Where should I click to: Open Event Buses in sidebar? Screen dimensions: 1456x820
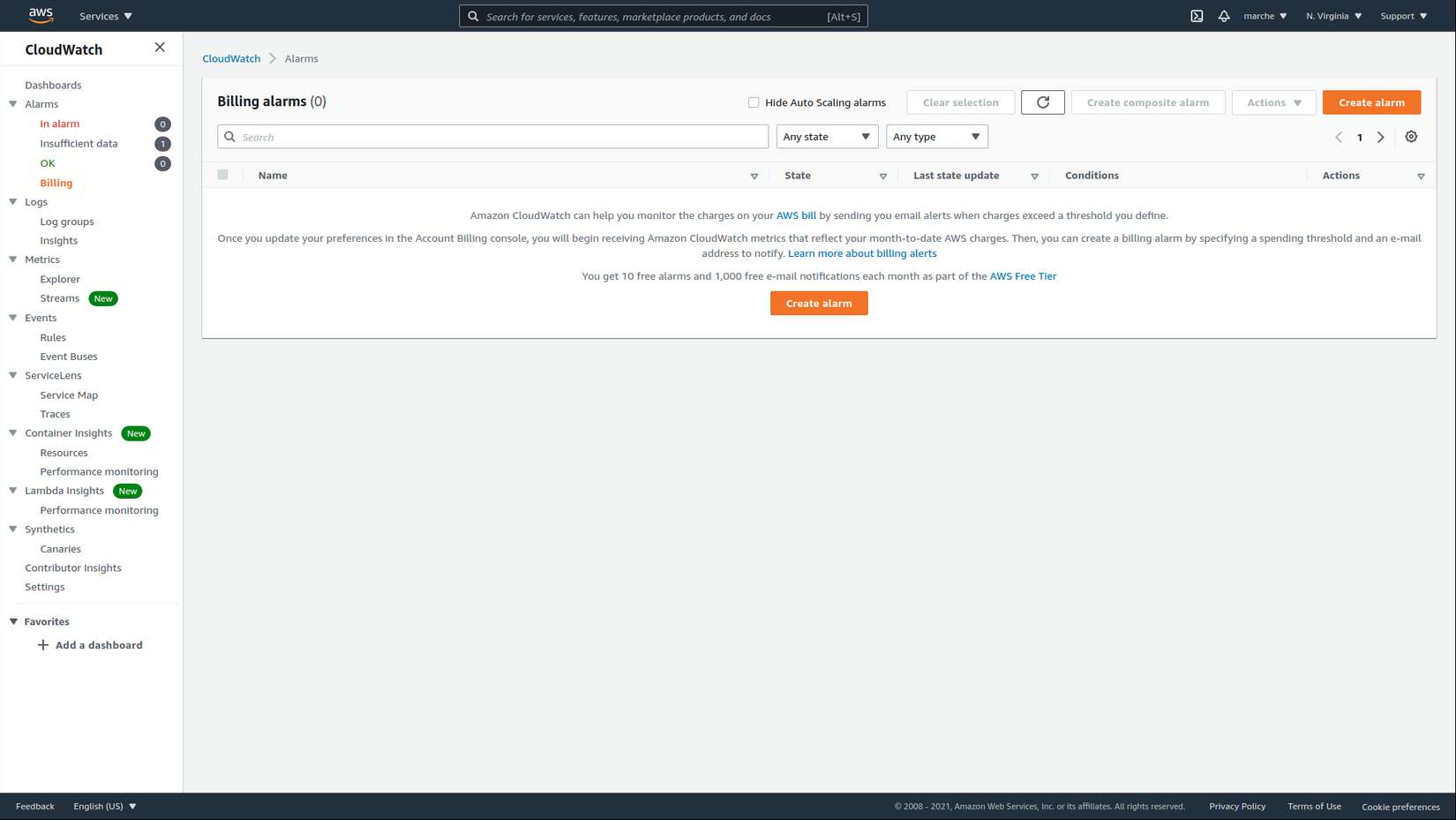pyautogui.click(x=69, y=357)
